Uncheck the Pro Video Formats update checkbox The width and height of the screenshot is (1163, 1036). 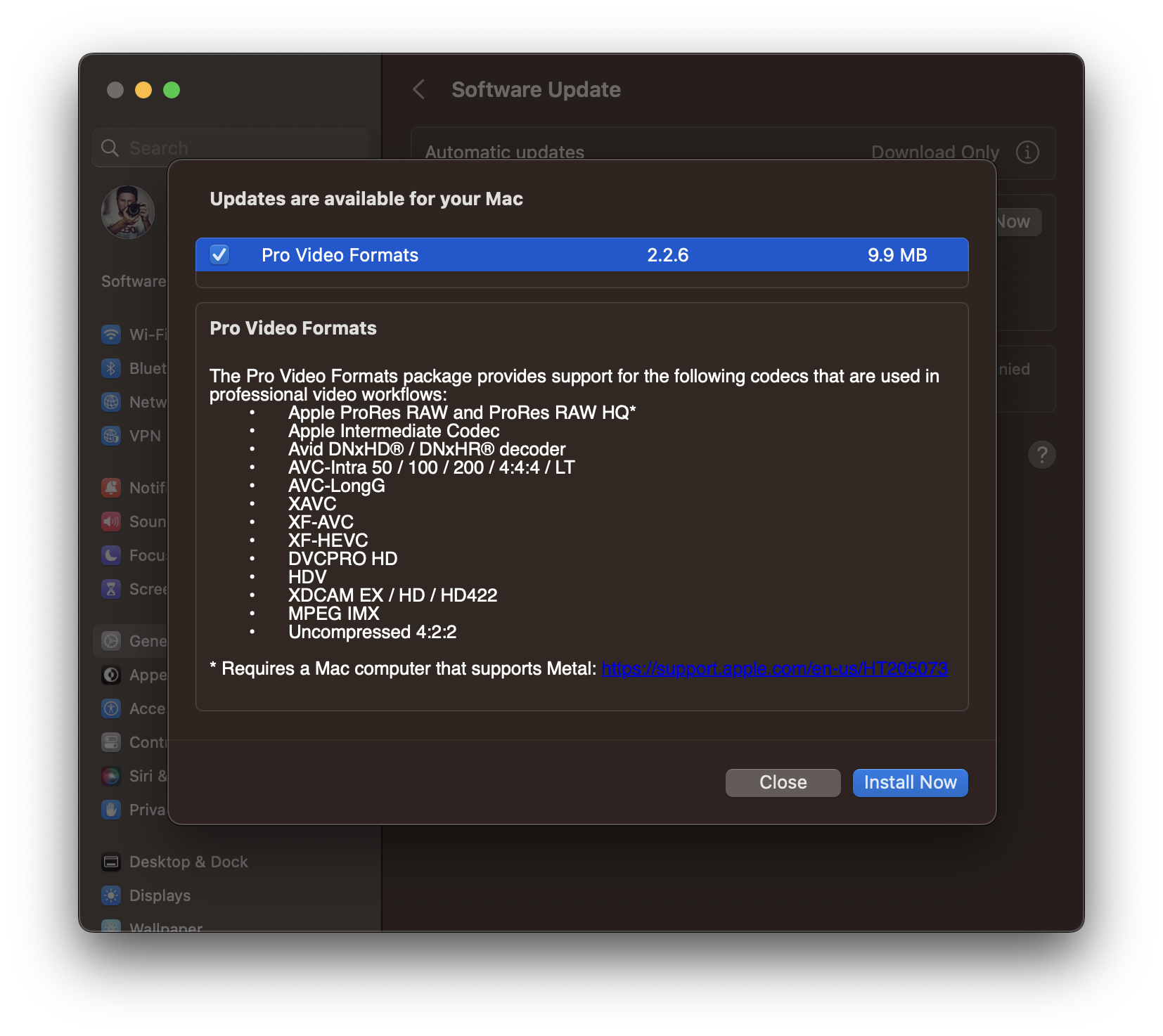click(219, 254)
